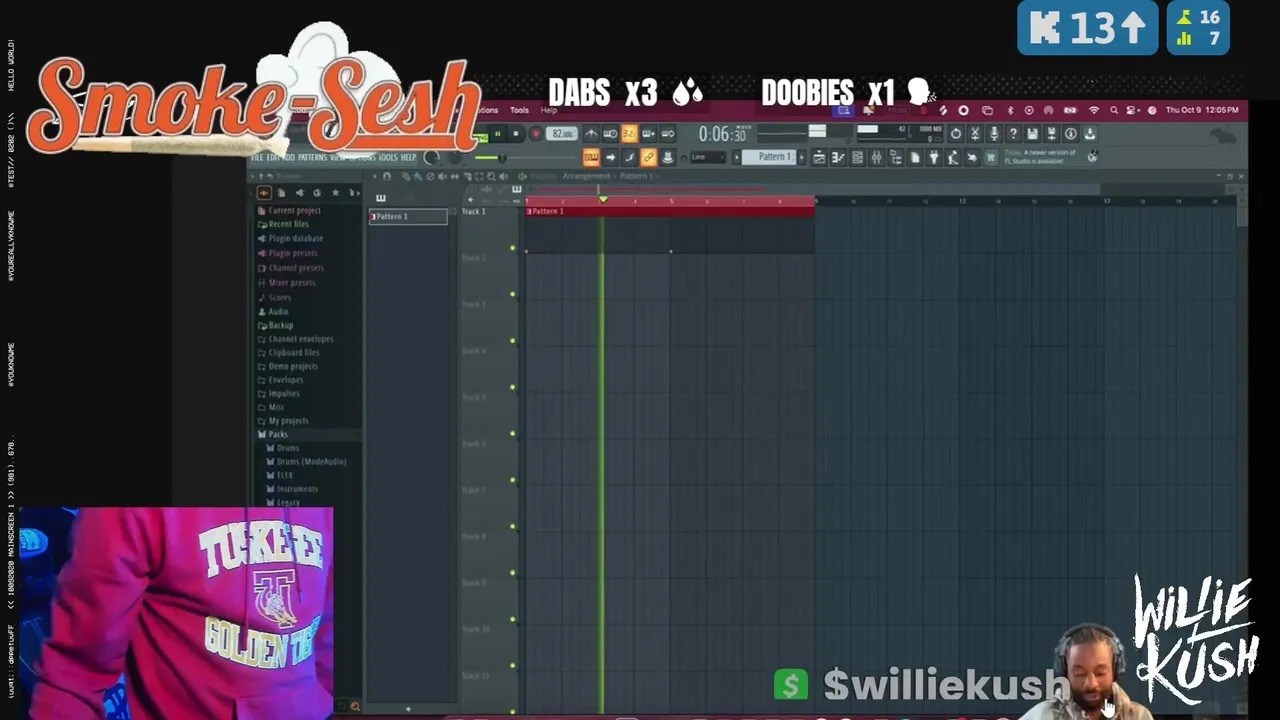Click the circular arrow icon in top toolbar

tap(956, 133)
